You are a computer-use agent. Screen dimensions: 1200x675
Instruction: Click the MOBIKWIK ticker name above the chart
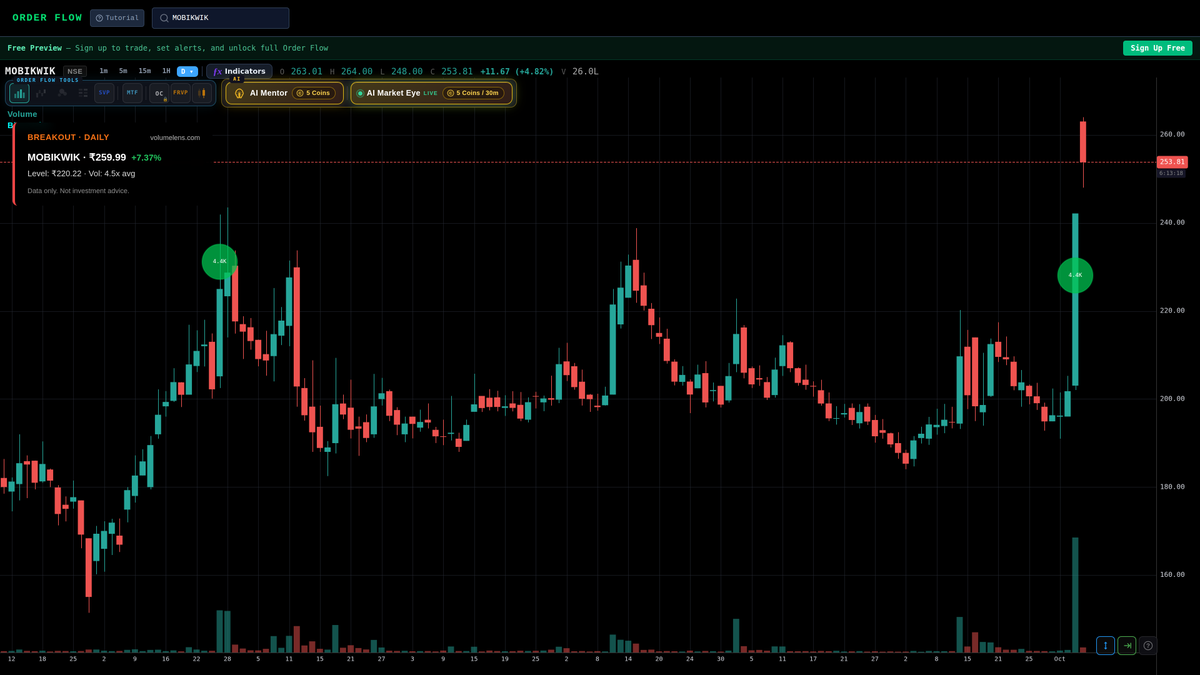click(30, 71)
